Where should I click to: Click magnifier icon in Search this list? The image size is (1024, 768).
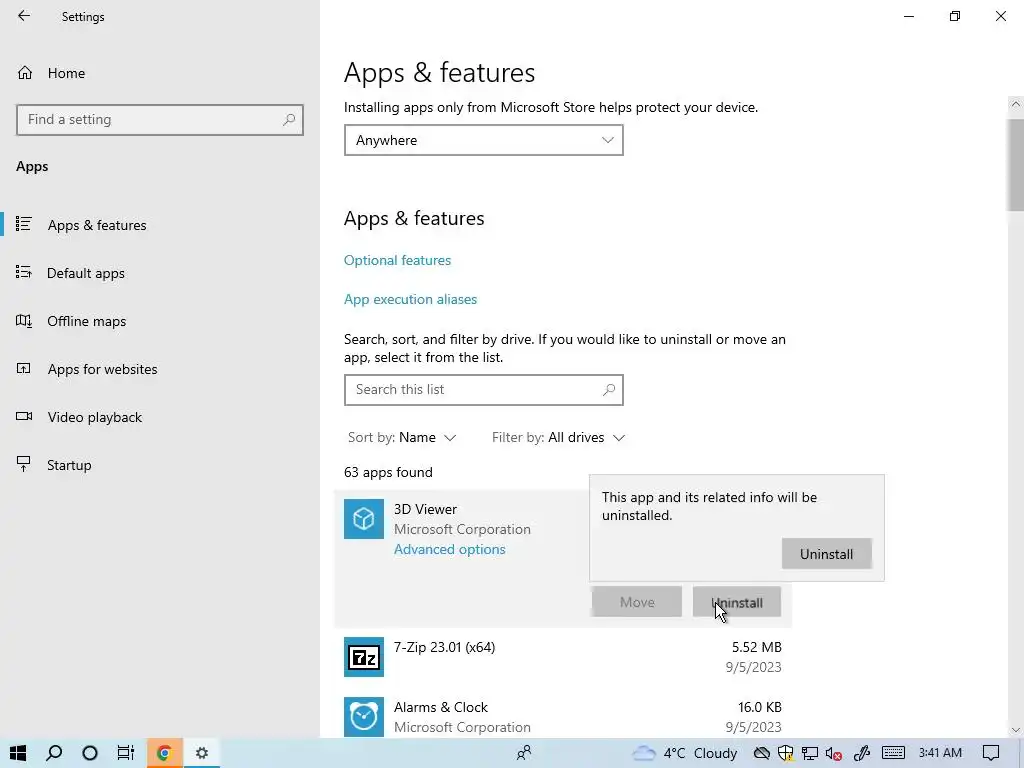pos(609,390)
